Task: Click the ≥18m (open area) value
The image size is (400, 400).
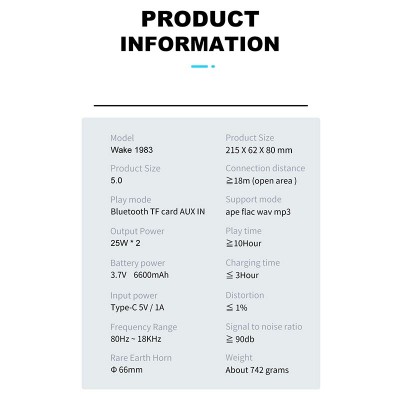Action: (x=261, y=181)
